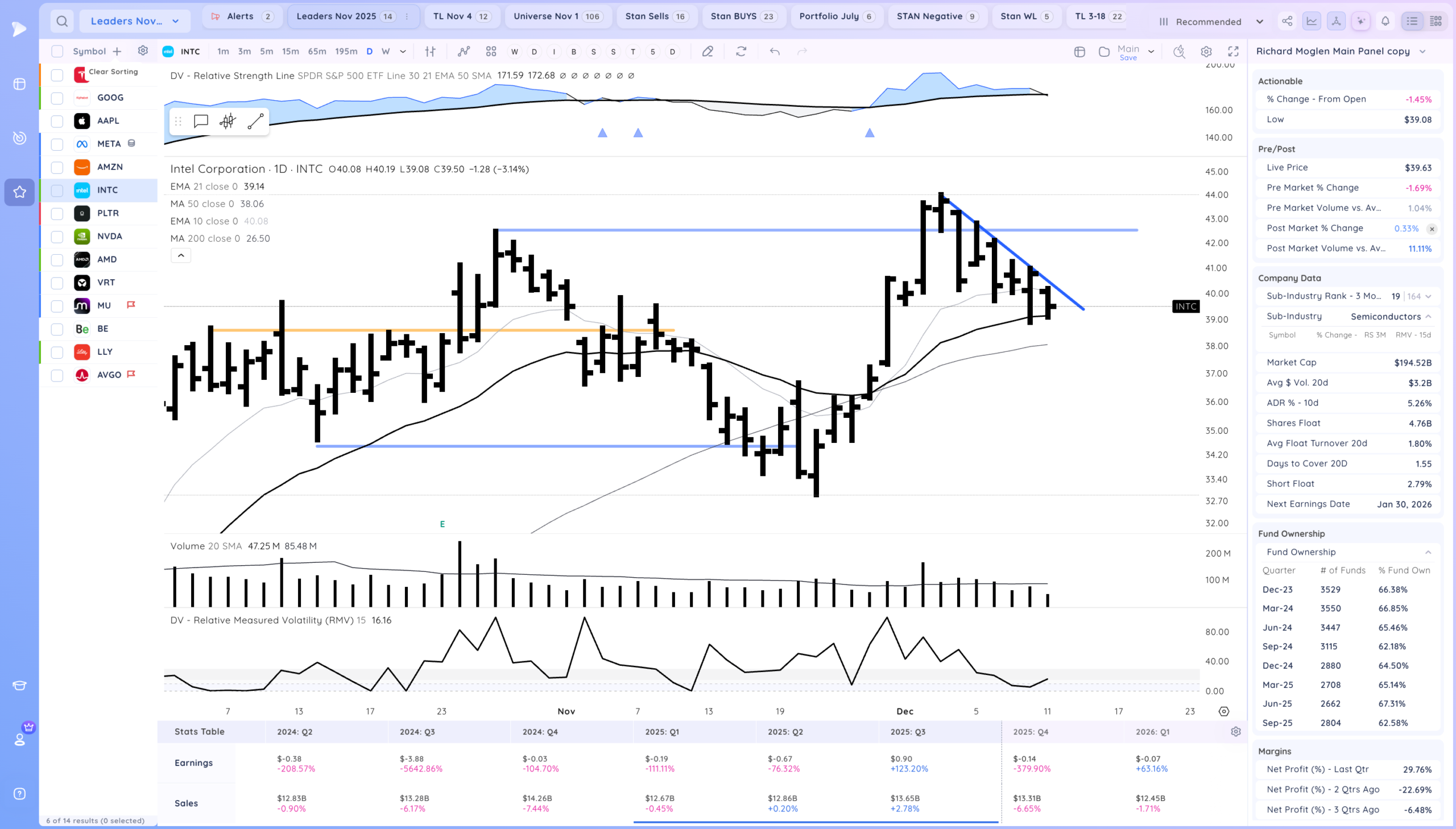Open Stats Table settings gear
Screen dimensions: 1456x829
pyautogui.click(x=1236, y=732)
